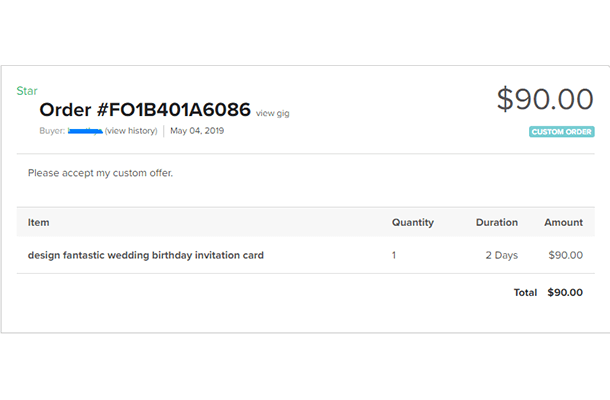Viewport: 610px width, 400px height.
Task: Click the bold total $90.00 amount
Action: 565,293
